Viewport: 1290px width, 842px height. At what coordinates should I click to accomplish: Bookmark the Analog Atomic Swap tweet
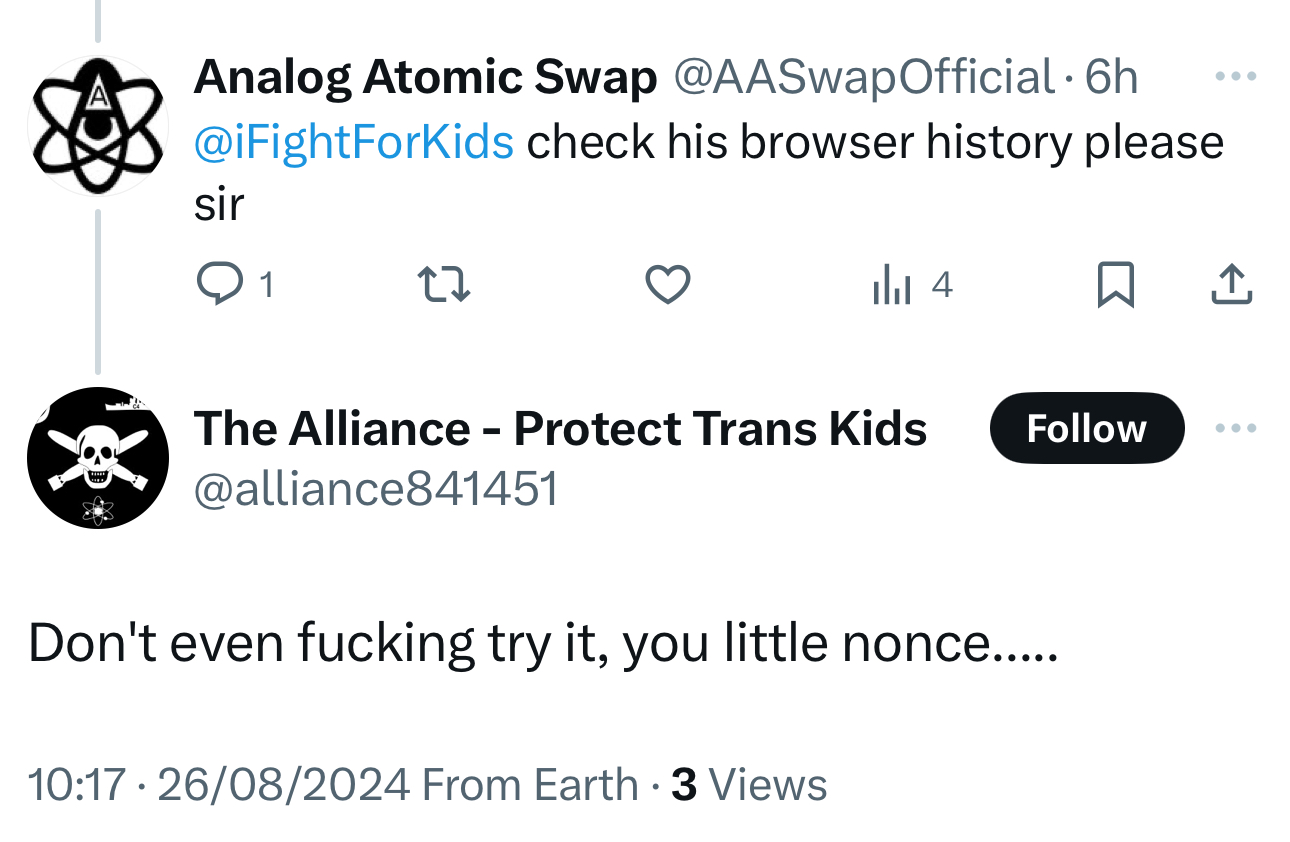1115,286
